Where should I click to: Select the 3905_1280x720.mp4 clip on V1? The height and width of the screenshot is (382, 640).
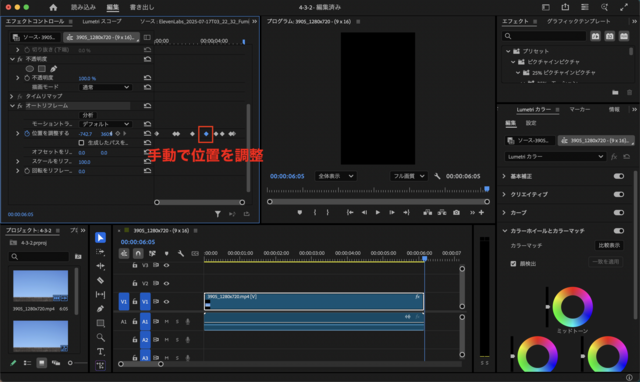tap(313, 302)
